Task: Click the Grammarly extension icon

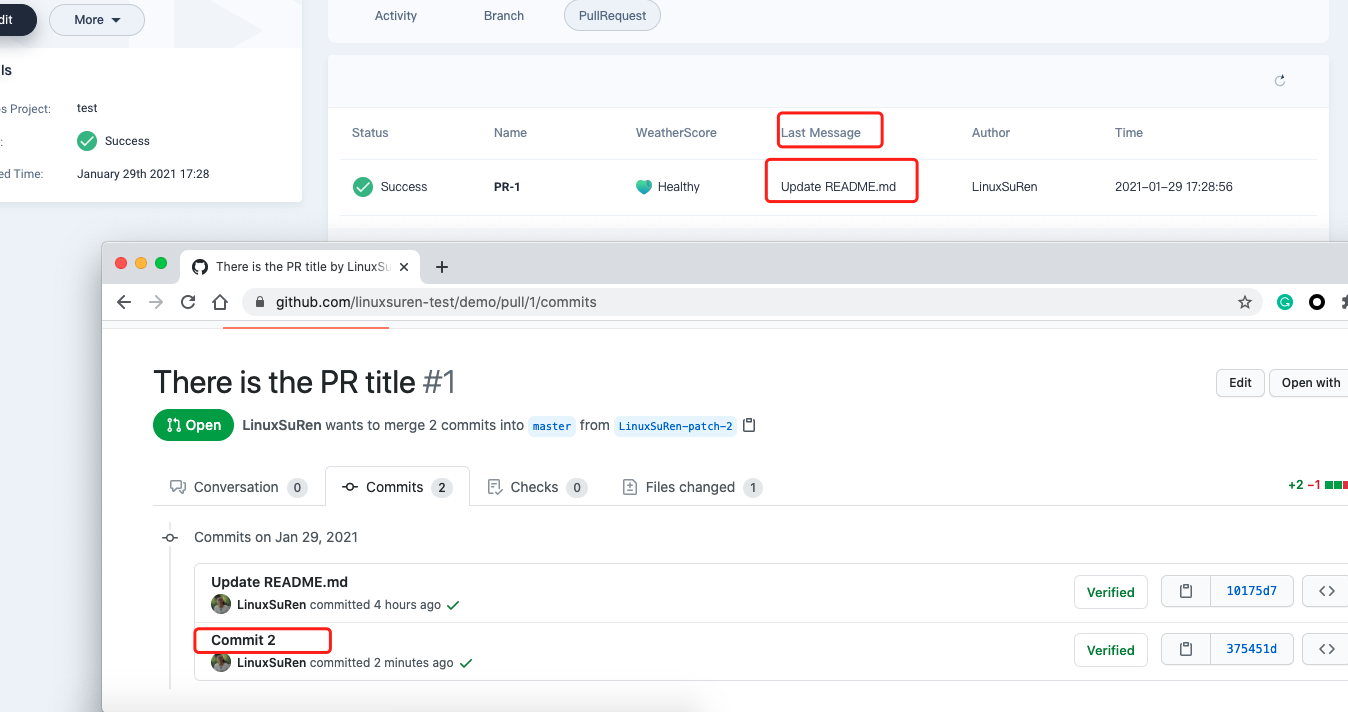Action: pos(1285,302)
